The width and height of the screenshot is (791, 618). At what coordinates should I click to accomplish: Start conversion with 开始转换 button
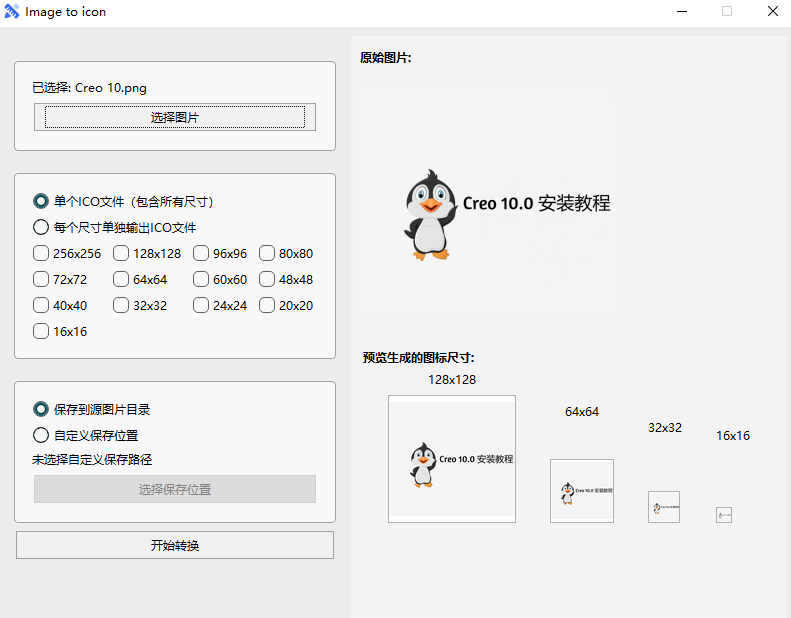coord(175,545)
